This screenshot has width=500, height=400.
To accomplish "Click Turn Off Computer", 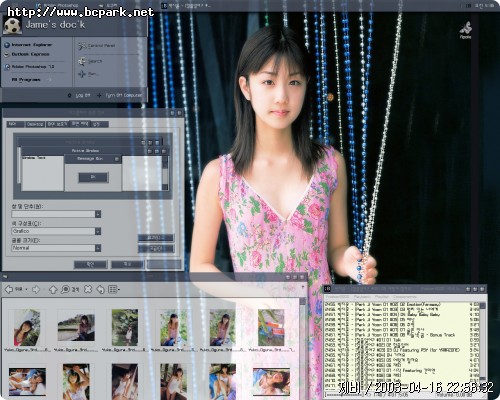I will click(x=119, y=95).
